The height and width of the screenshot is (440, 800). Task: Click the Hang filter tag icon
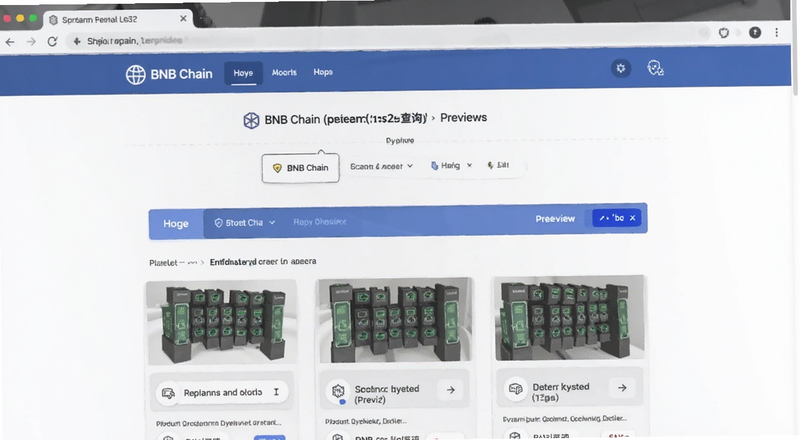(x=434, y=165)
